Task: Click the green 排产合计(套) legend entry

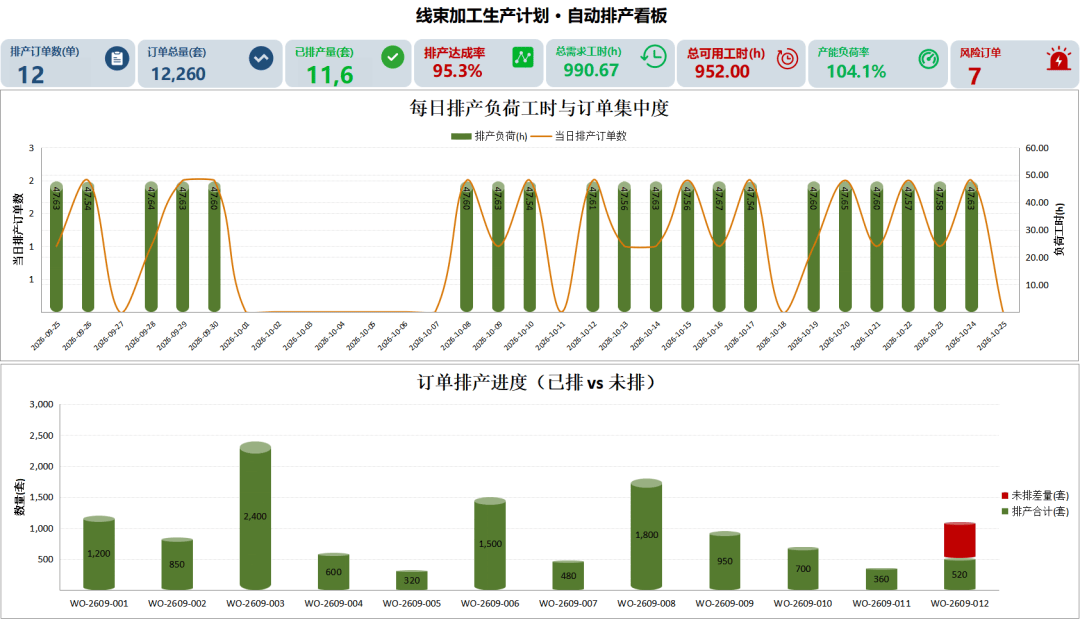Action: point(1035,511)
